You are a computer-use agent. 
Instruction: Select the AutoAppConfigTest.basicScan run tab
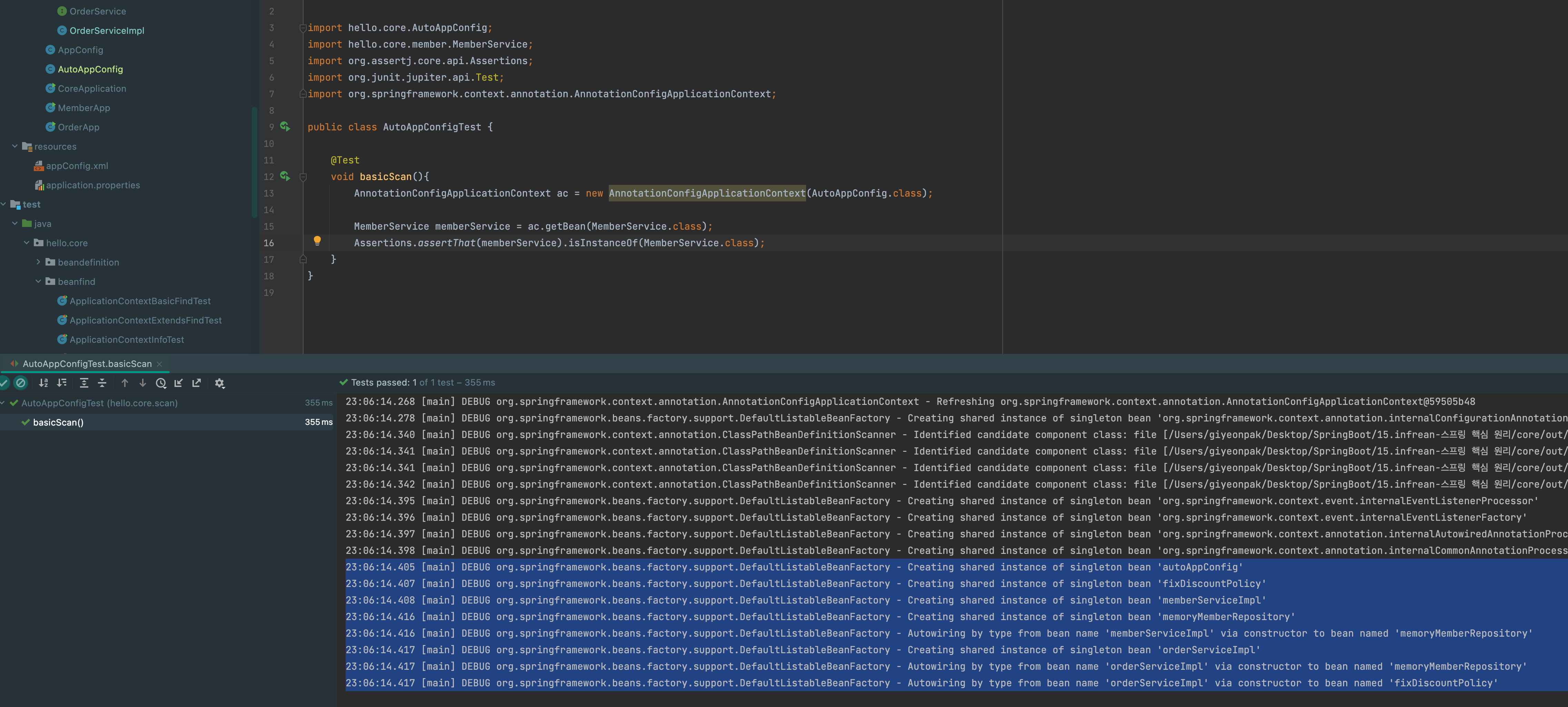click(87, 364)
